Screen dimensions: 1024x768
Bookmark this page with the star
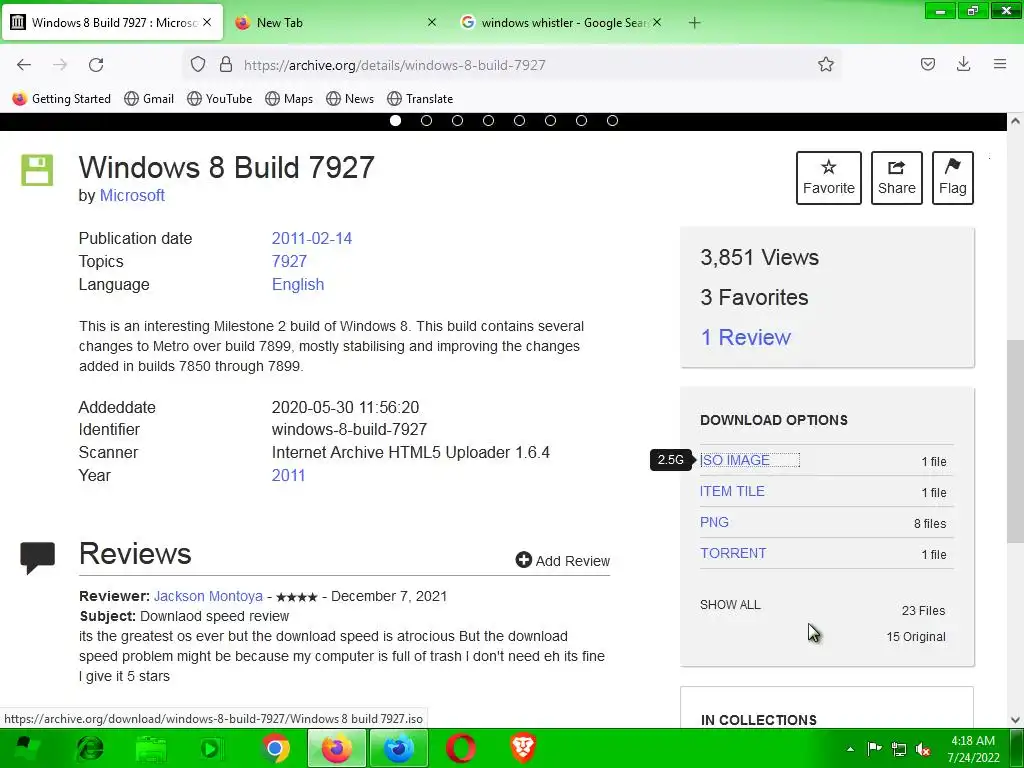coord(825,64)
